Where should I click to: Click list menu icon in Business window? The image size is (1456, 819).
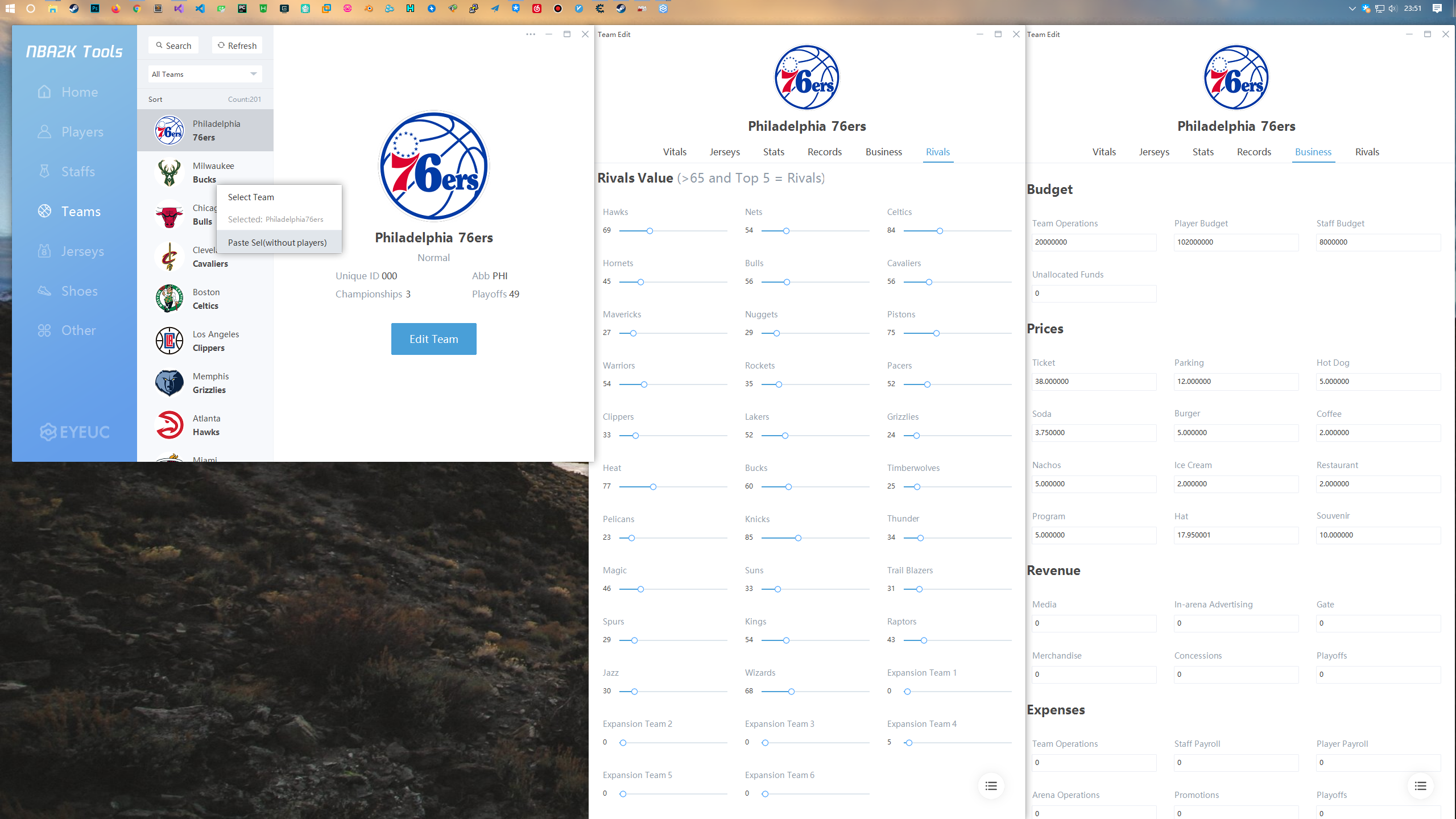[x=1420, y=786]
